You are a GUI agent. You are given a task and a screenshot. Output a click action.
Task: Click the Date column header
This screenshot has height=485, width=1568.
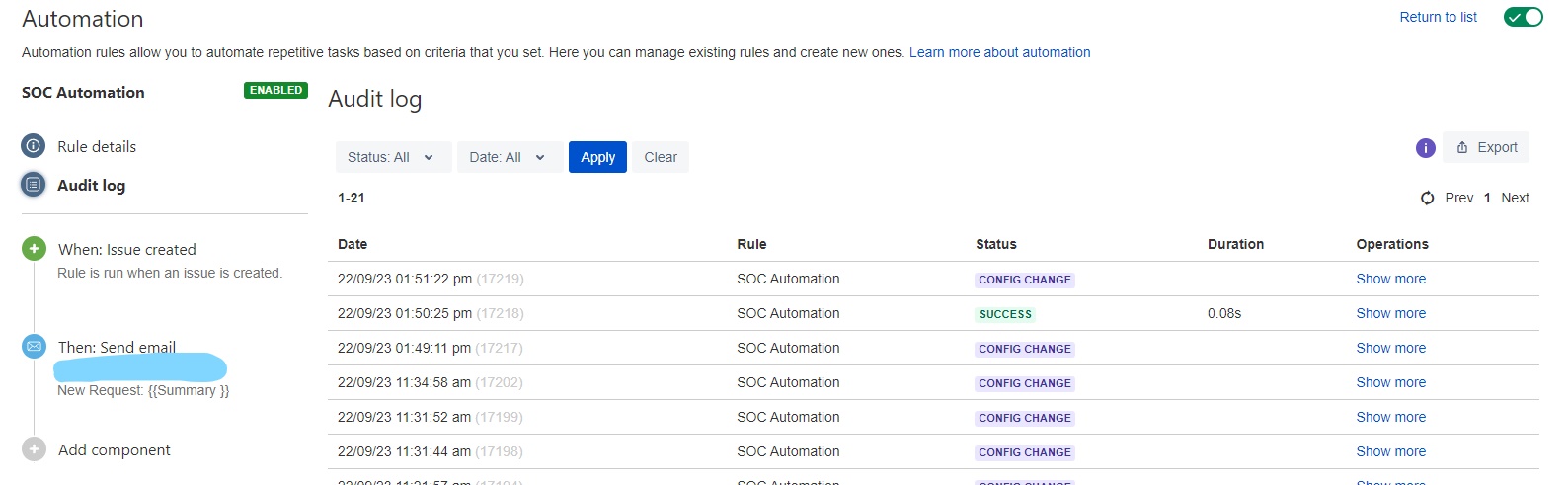[353, 244]
